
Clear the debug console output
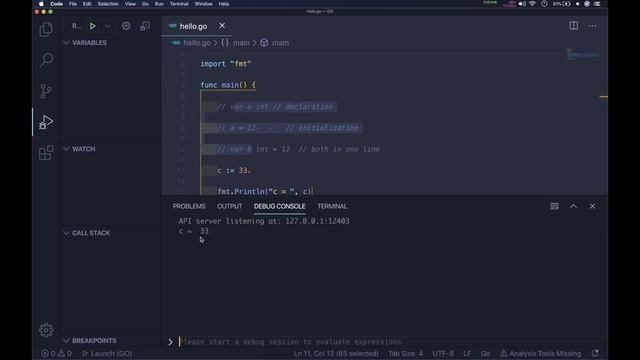pos(554,206)
